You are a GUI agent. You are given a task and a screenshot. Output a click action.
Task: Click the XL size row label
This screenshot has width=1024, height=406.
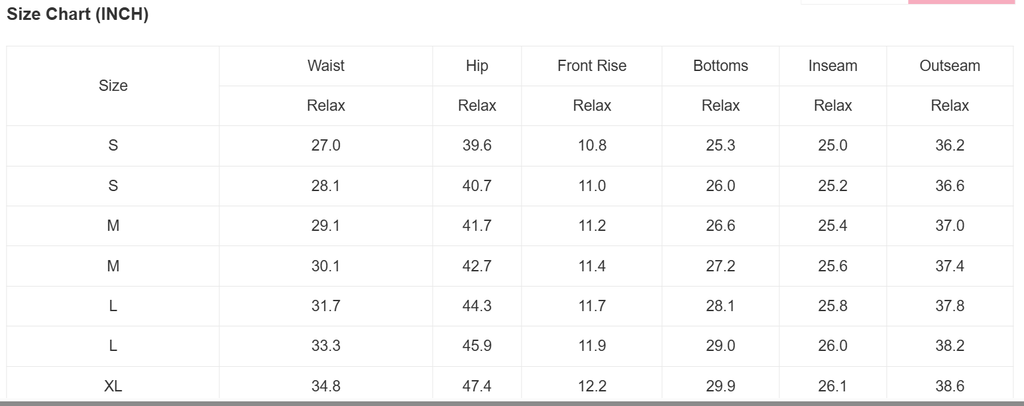coord(113,386)
